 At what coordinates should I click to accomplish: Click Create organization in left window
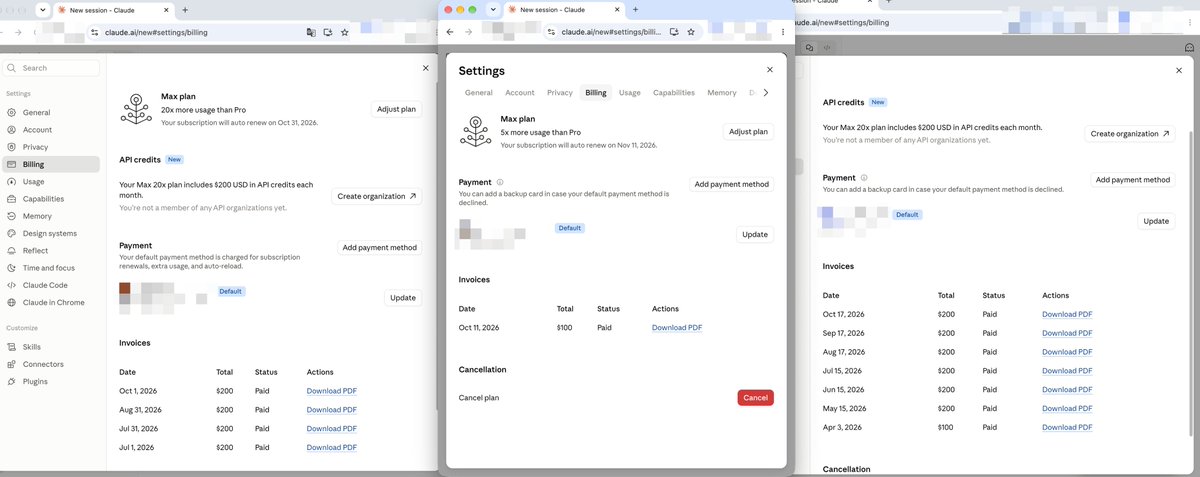(x=377, y=196)
